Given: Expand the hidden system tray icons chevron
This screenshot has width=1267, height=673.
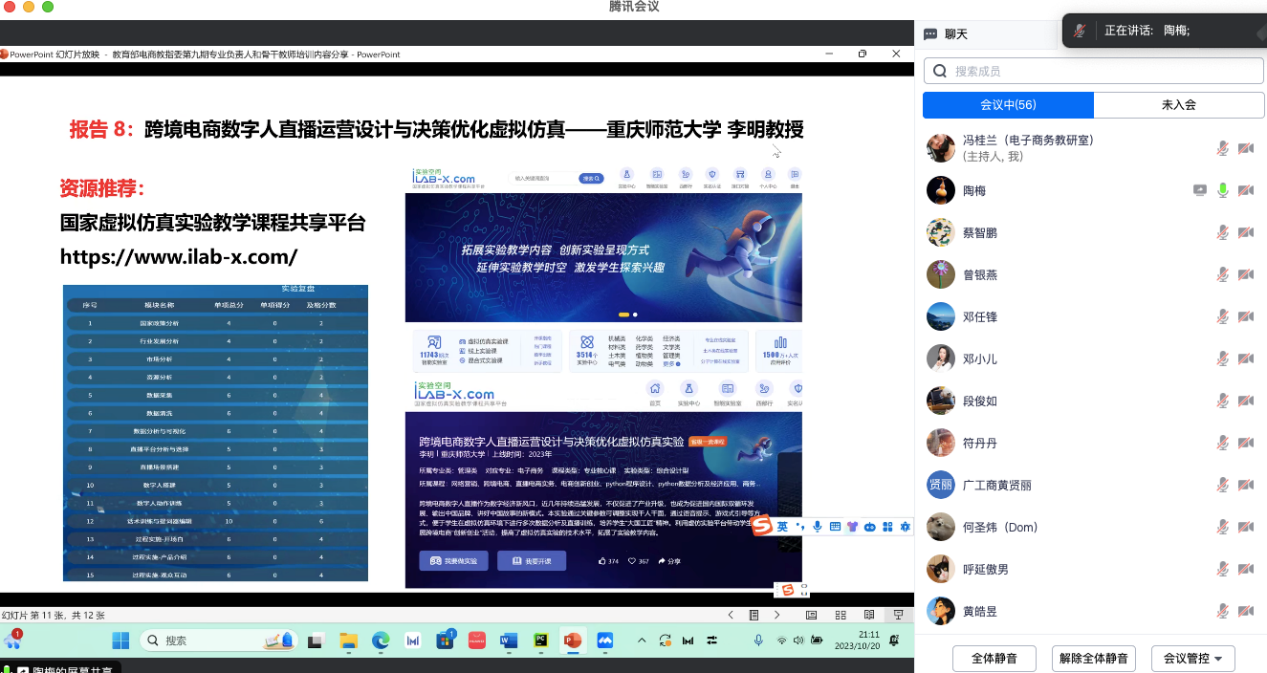Looking at the screenshot, I should pyautogui.click(x=640, y=640).
